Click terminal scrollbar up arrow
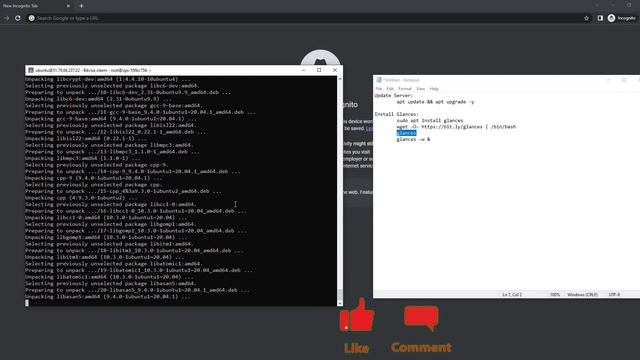The height and width of the screenshot is (360, 640). [340, 78]
